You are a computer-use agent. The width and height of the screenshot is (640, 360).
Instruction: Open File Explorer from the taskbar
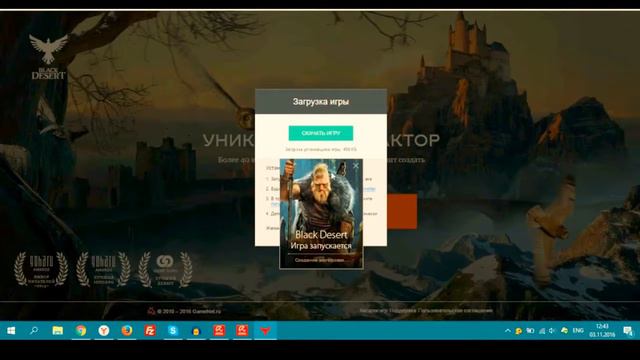pos(58,331)
